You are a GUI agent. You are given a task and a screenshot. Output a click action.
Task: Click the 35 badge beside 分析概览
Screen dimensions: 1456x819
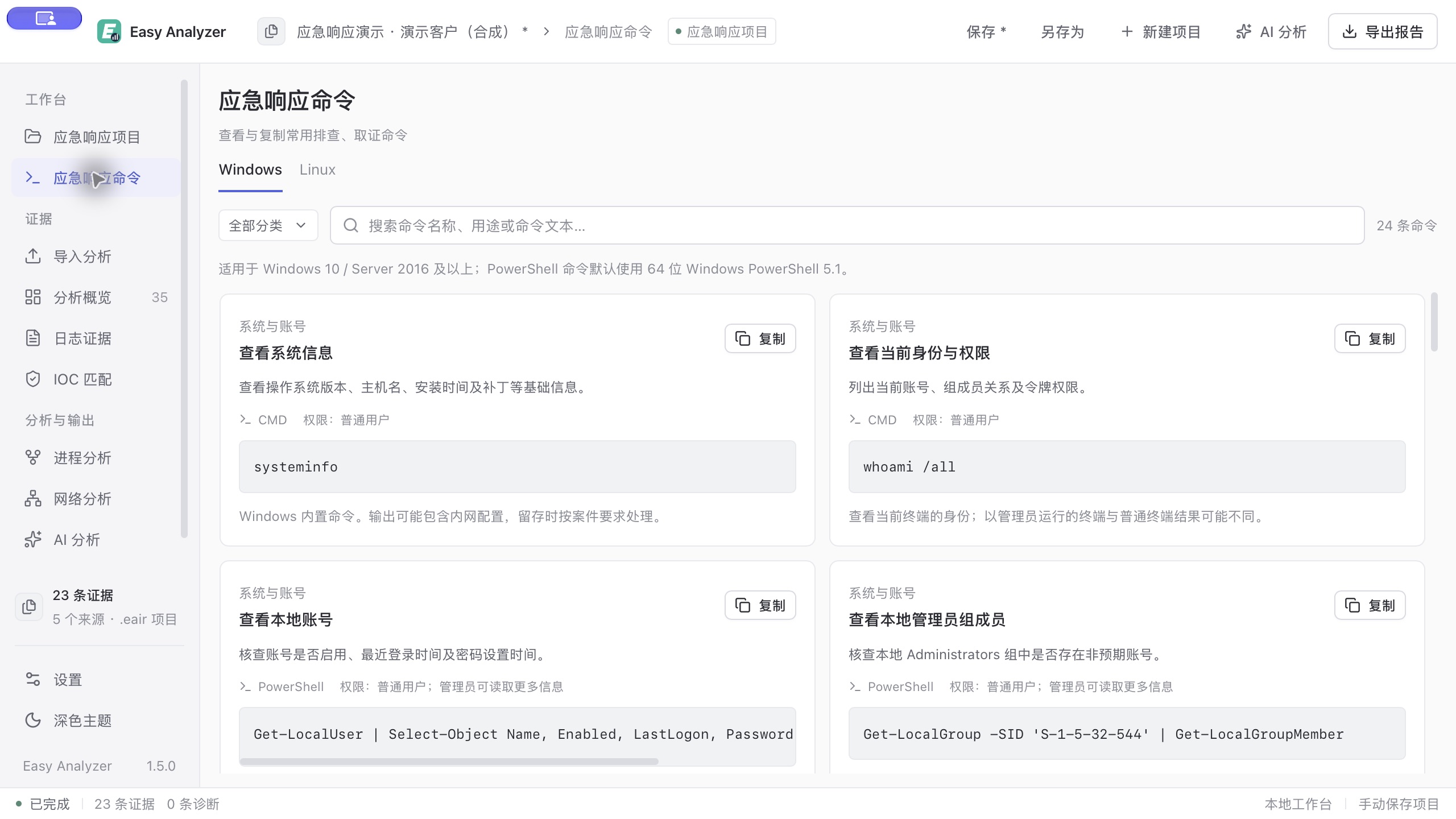(160, 297)
